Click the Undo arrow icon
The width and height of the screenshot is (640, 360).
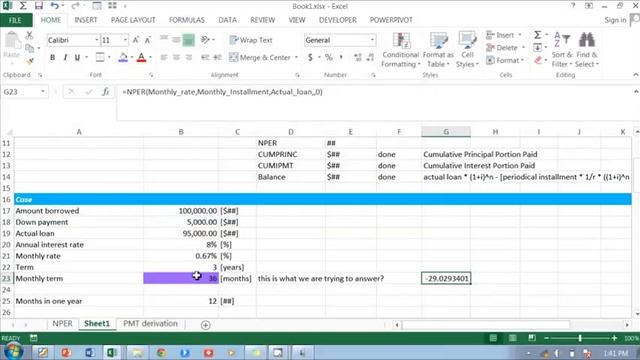[x=54, y=6]
